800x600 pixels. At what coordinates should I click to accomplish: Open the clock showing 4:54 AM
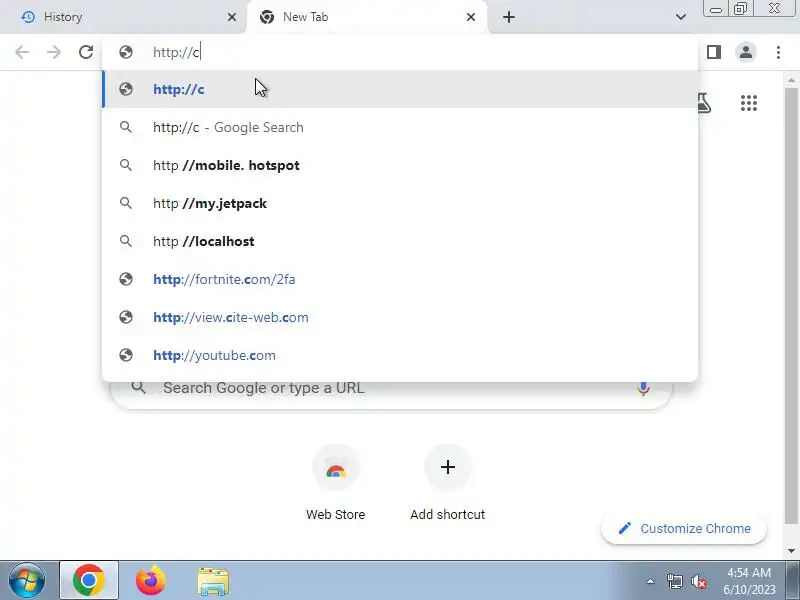[x=749, y=581]
